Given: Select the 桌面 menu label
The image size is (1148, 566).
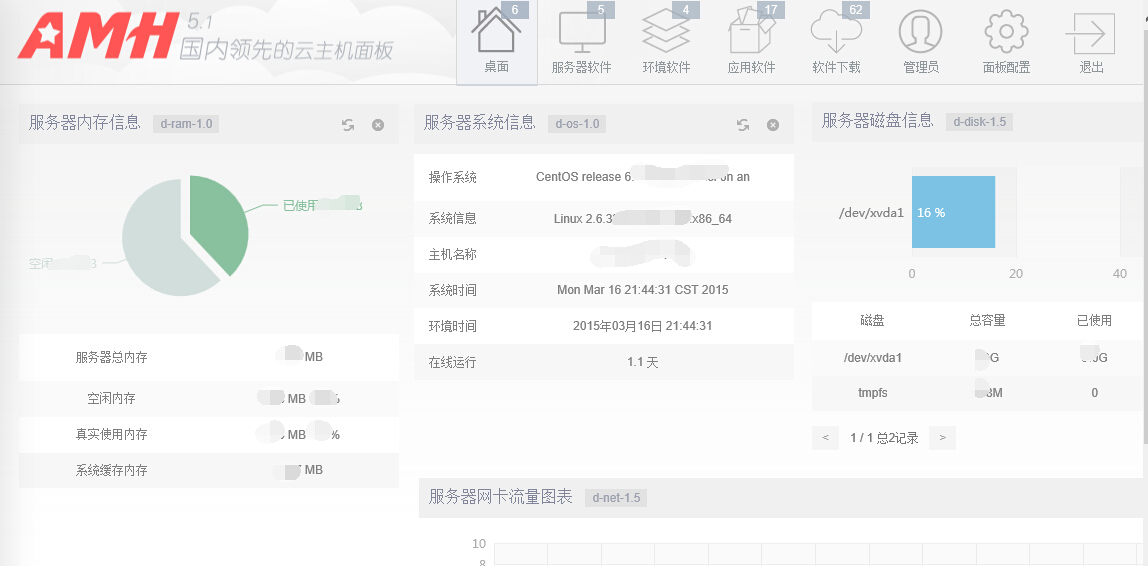Looking at the screenshot, I should point(496,67).
